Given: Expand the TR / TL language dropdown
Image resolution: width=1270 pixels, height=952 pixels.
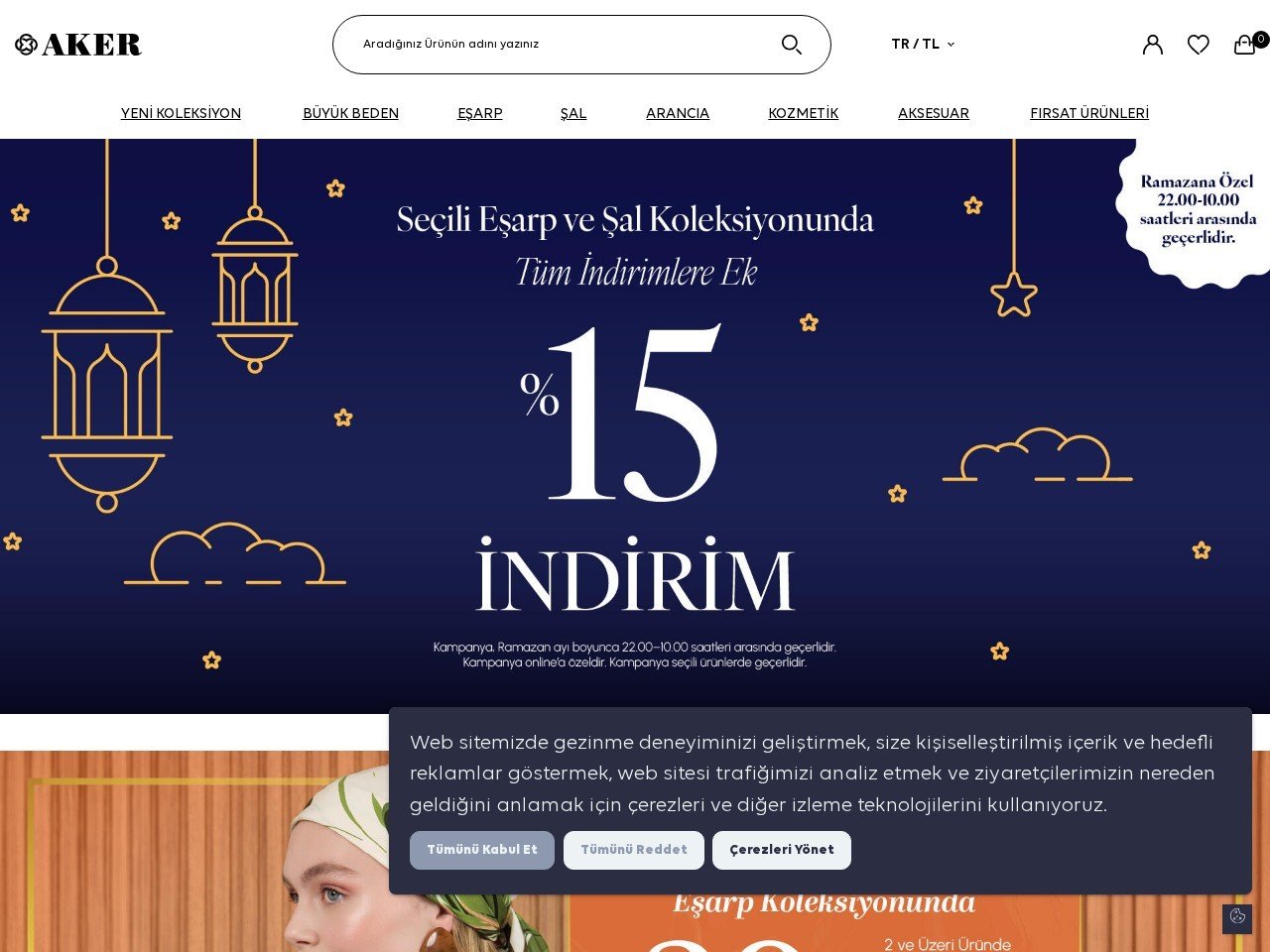Looking at the screenshot, I should 923,45.
